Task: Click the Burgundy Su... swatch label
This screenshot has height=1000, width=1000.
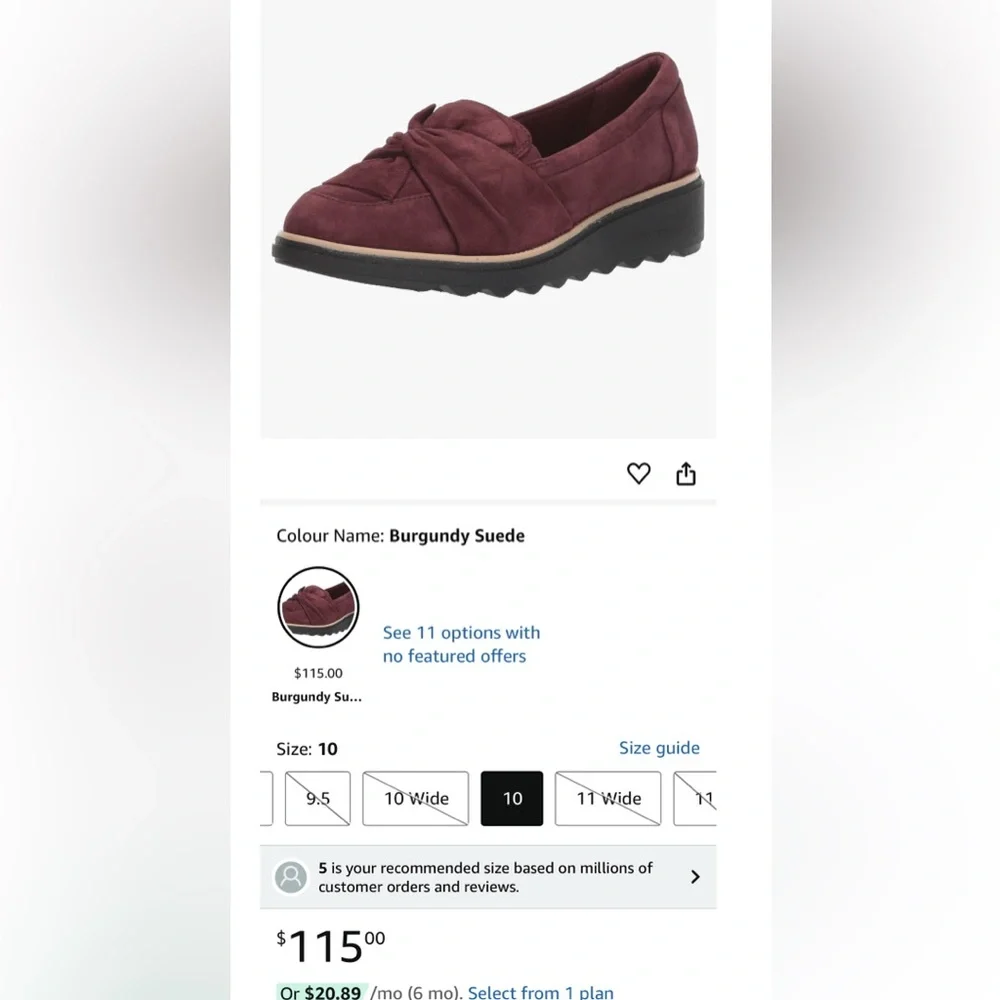Action: [317, 697]
